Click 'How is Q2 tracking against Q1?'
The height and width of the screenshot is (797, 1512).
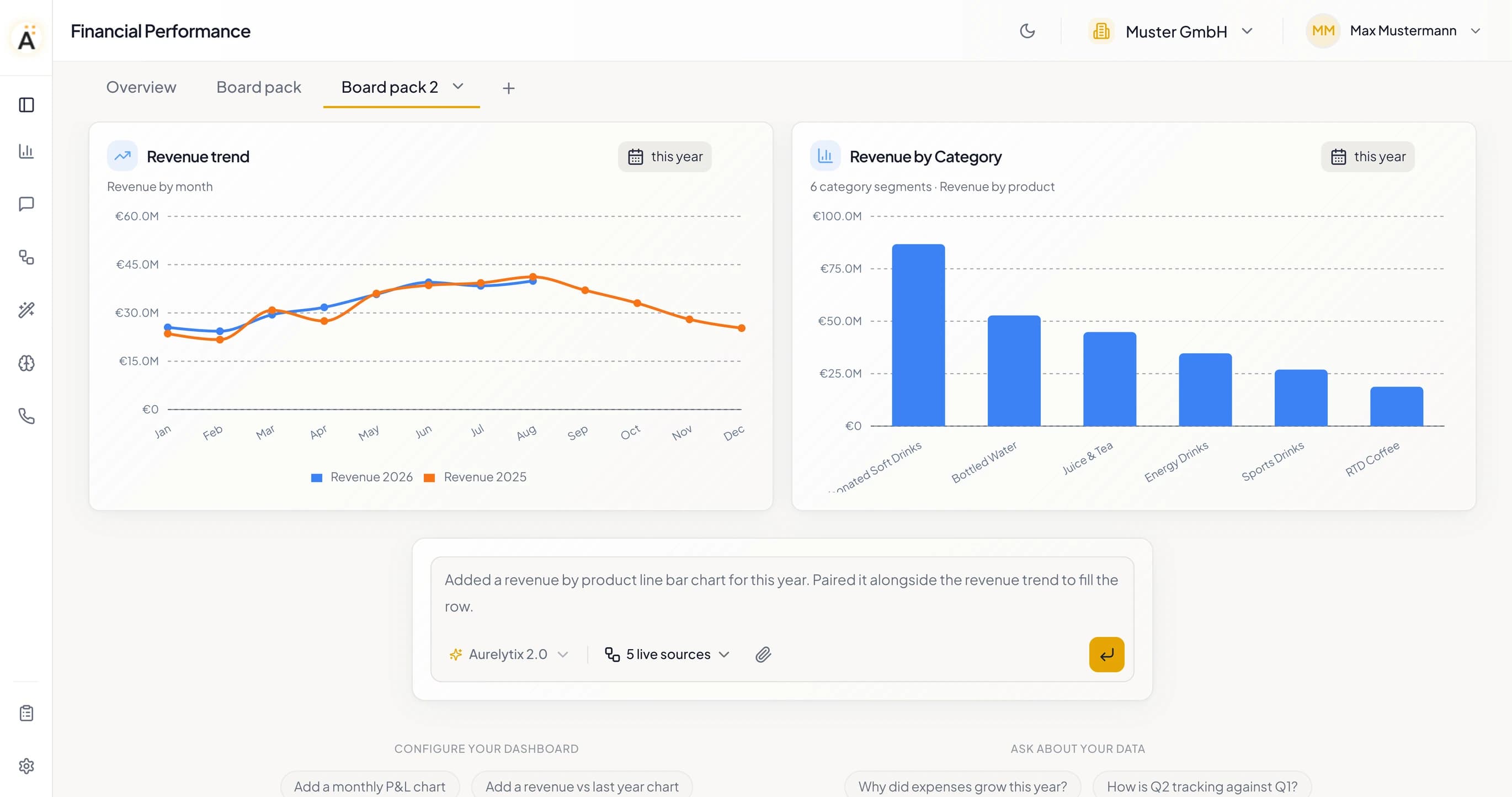[1201, 786]
